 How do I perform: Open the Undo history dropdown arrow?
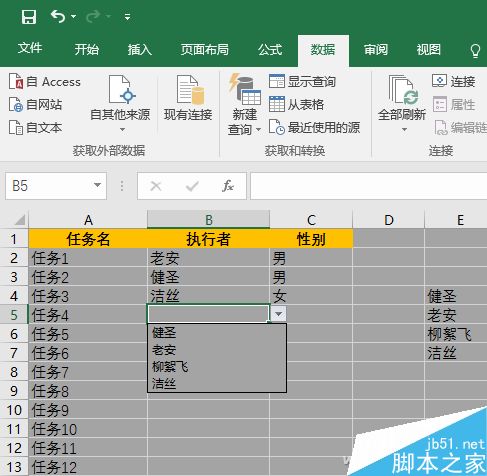[74, 16]
